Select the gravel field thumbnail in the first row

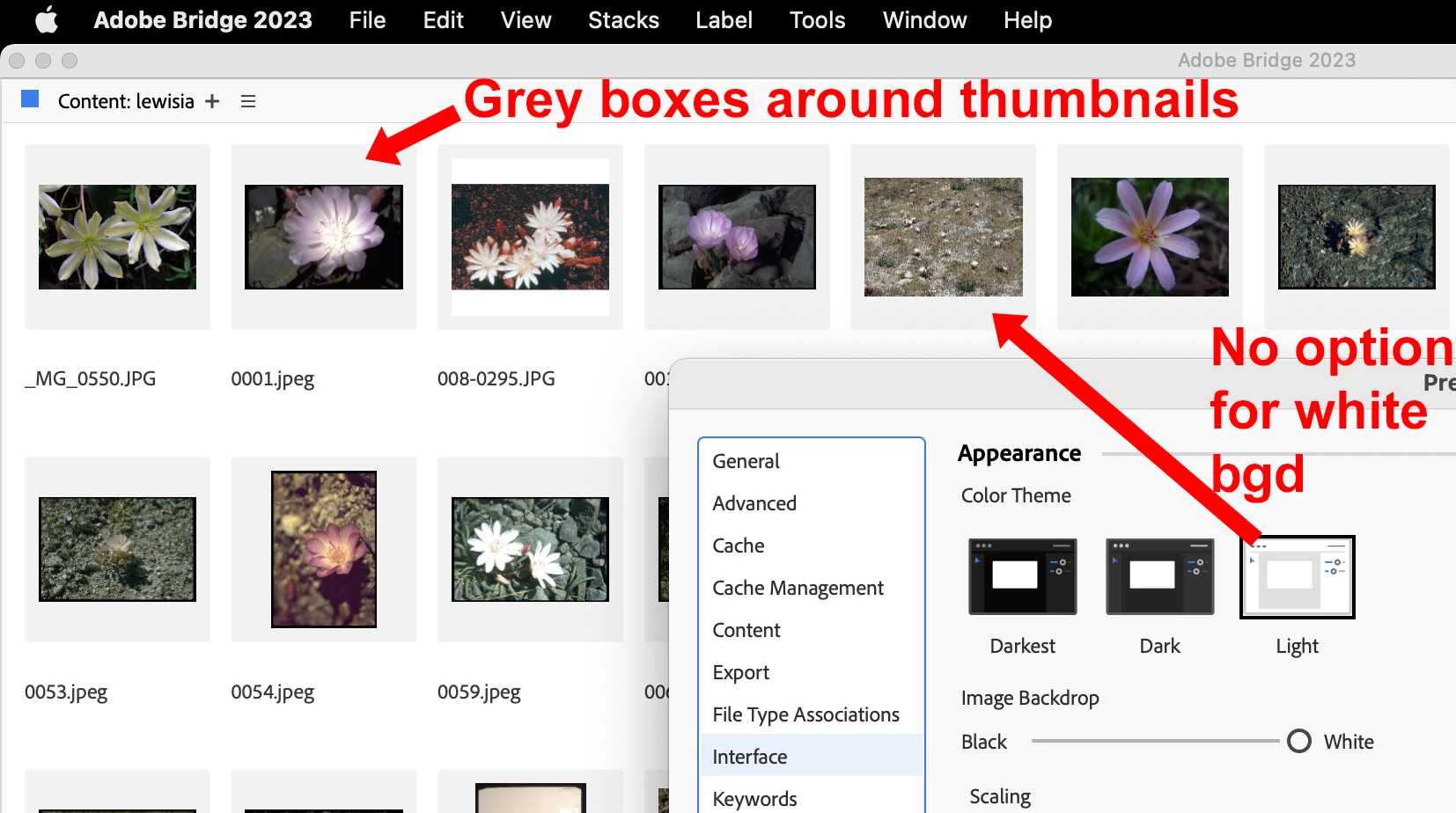coord(944,237)
